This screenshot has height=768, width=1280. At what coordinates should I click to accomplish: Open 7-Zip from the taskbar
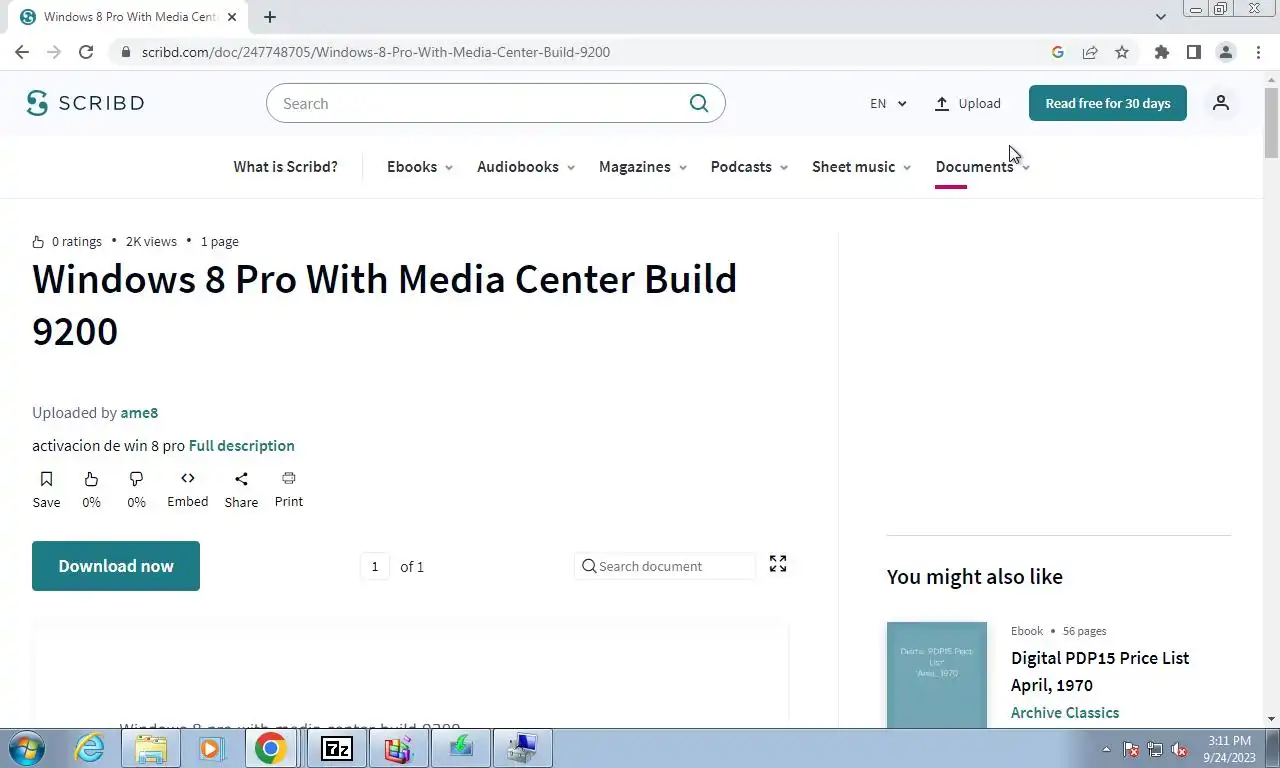coord(337,748)
